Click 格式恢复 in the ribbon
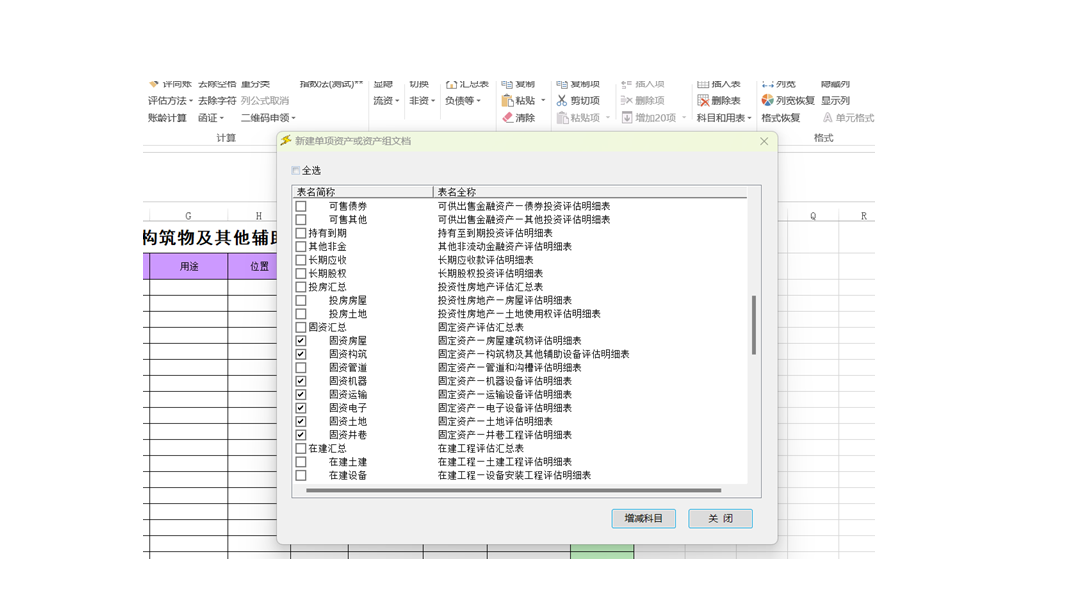This screenshot has height=600, width=1067. tap(780, 118)
